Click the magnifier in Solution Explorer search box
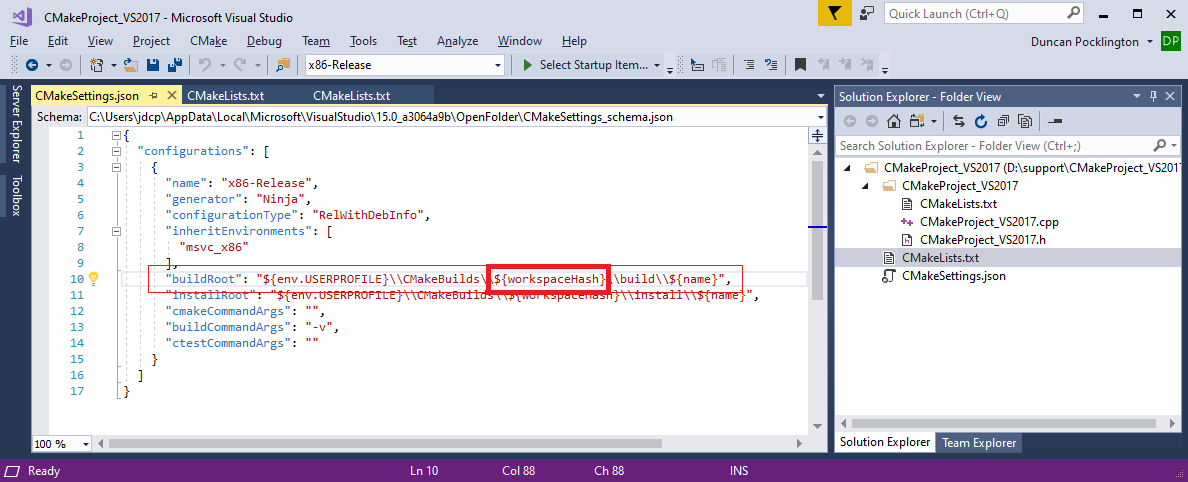Viewport: 1188px width, 482px height. click(1159, 145)
